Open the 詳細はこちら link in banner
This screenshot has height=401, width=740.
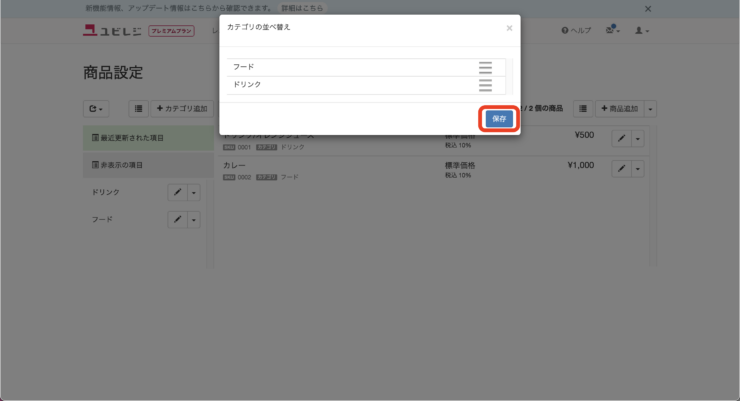pos(303,8)
